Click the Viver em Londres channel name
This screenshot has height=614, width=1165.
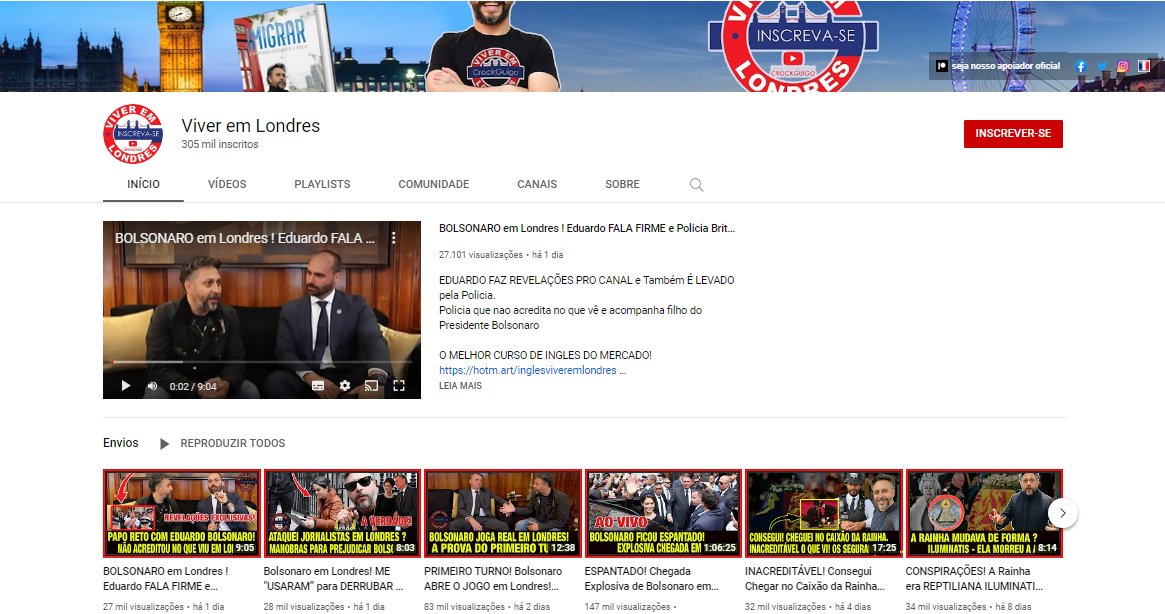click(250, 126)
